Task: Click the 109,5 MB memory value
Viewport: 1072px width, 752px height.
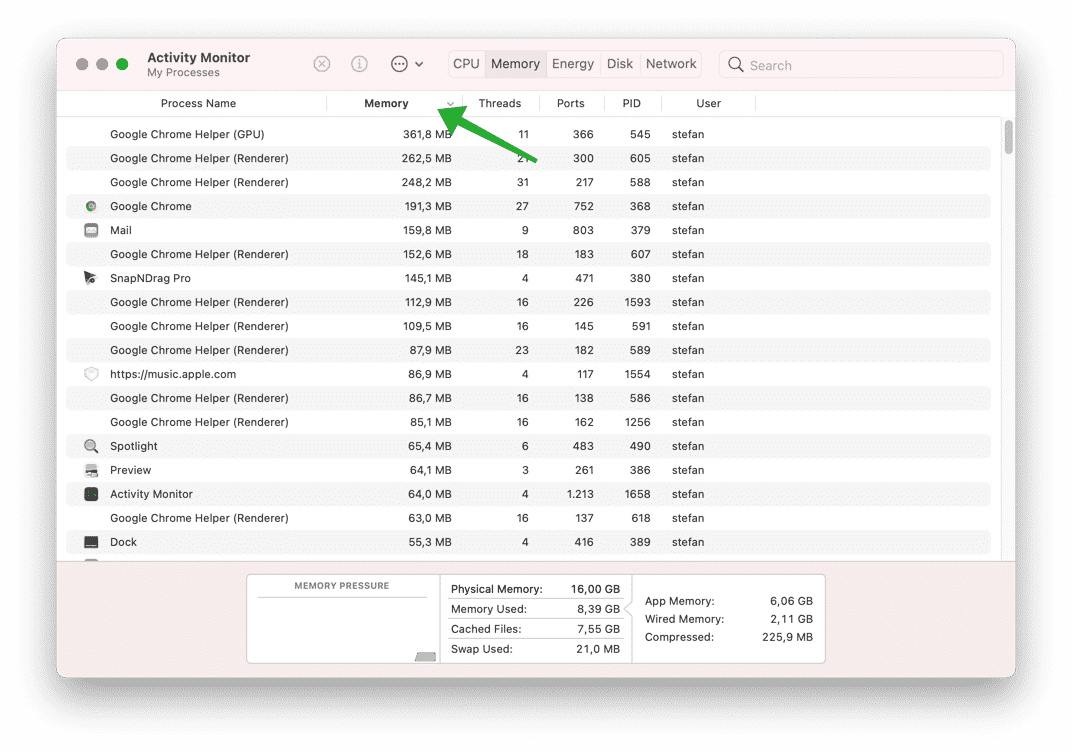Action: (x=427, y=326)
